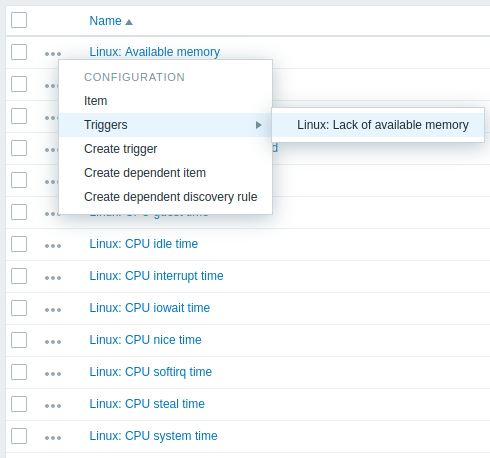
Task: Expand the Triggers submenu arrow
Action: pyautogui.click(x=259, y=125)
